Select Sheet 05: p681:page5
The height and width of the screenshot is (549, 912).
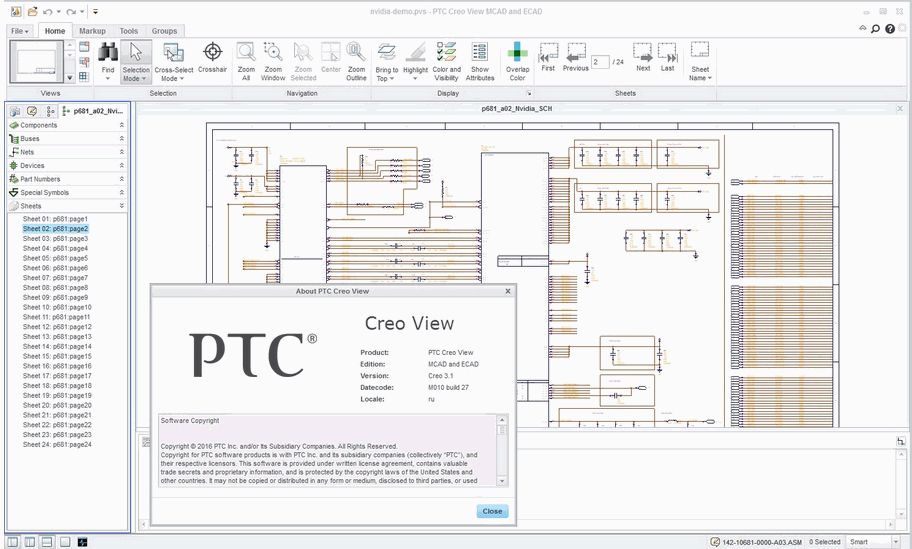tap(55, 258)
